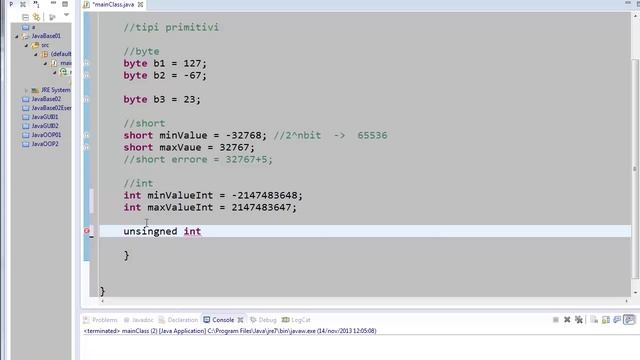Click editor scrollbar down arrow
Image resolution: width=640 pixels, height=360 pixels.
[x=635, y=292]
